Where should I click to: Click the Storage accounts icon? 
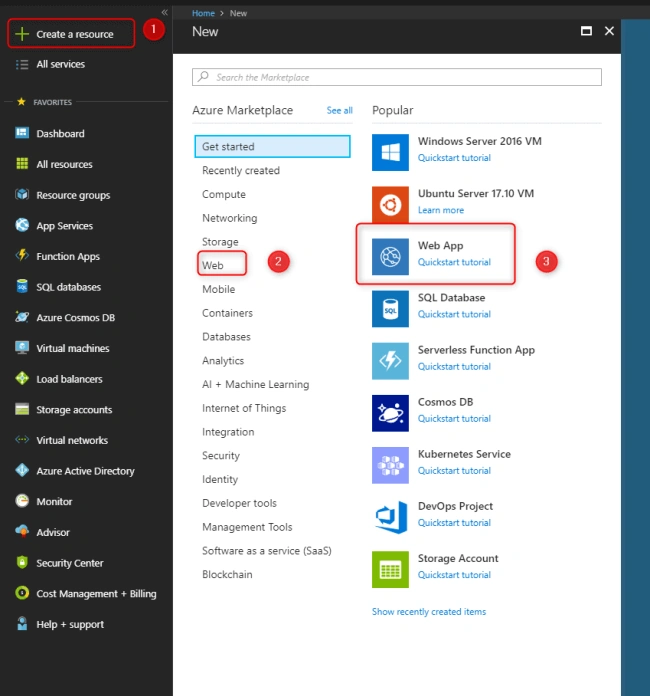coord(22,409)
